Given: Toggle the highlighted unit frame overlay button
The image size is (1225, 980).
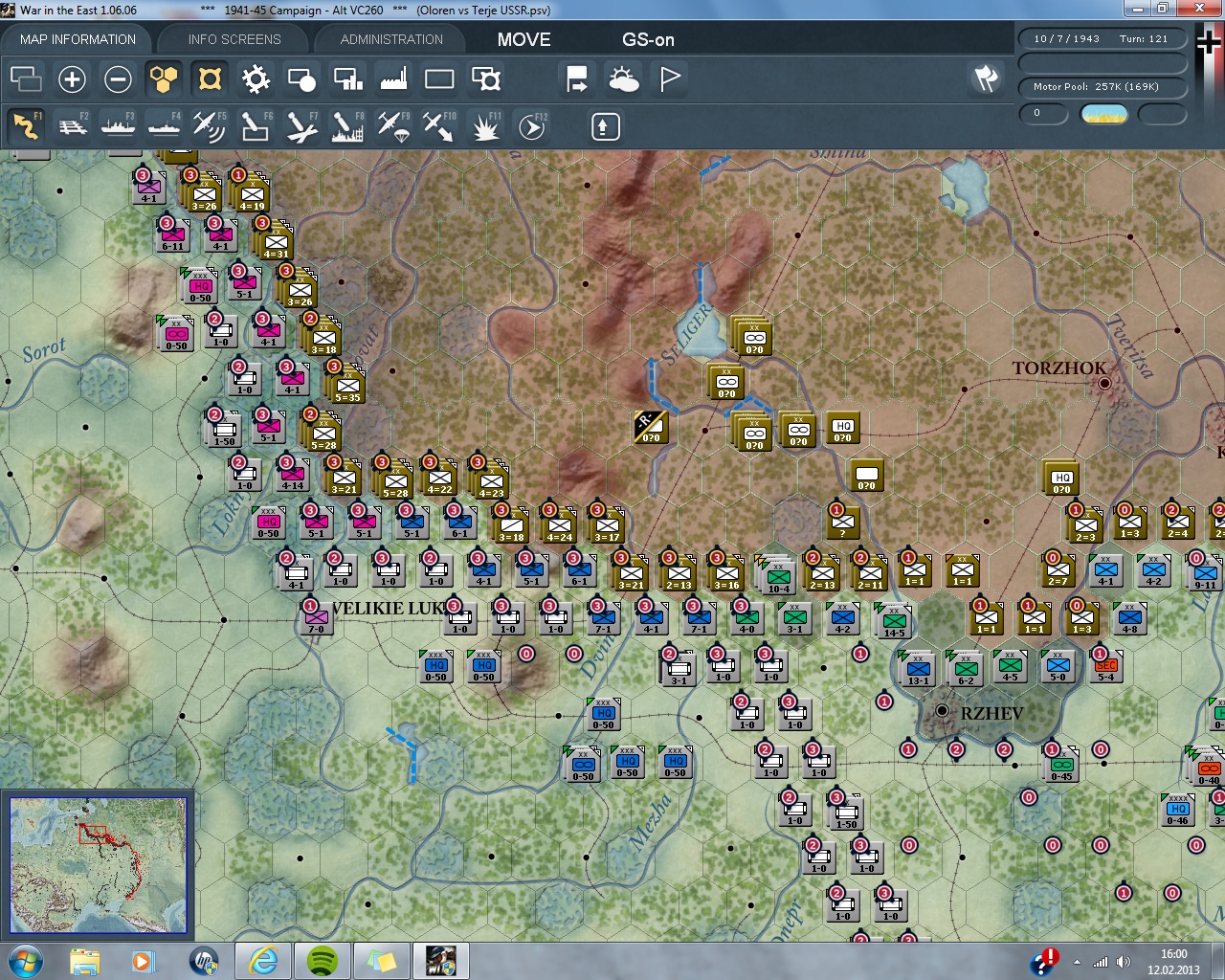Looking at the screenshot, I should [210, 79].
